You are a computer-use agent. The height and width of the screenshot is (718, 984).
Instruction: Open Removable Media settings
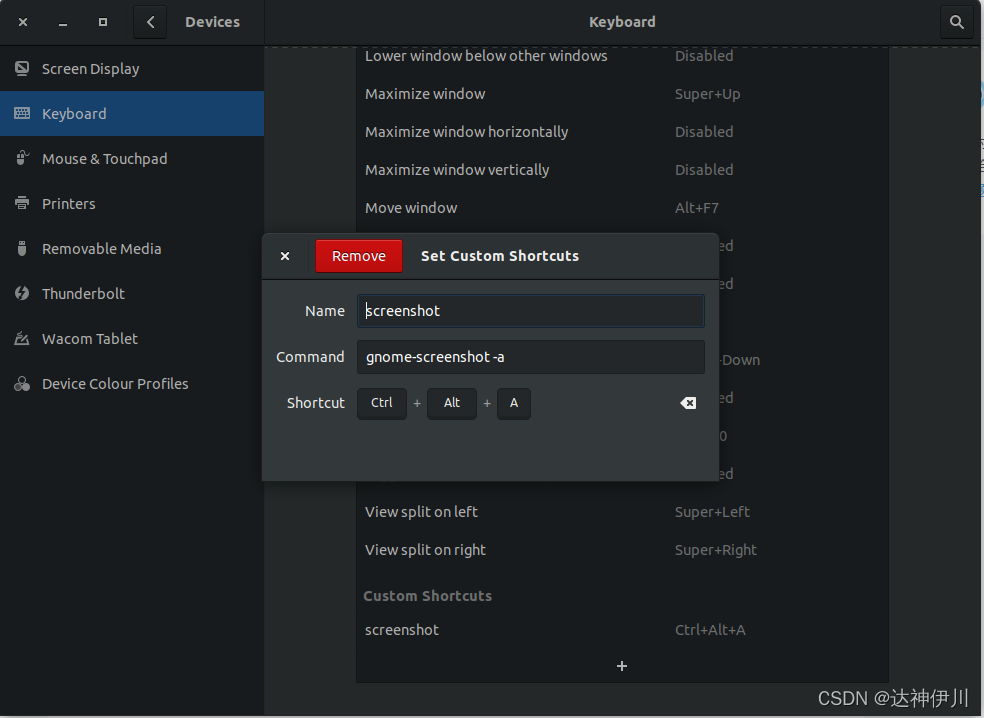[x=132, y=249]
